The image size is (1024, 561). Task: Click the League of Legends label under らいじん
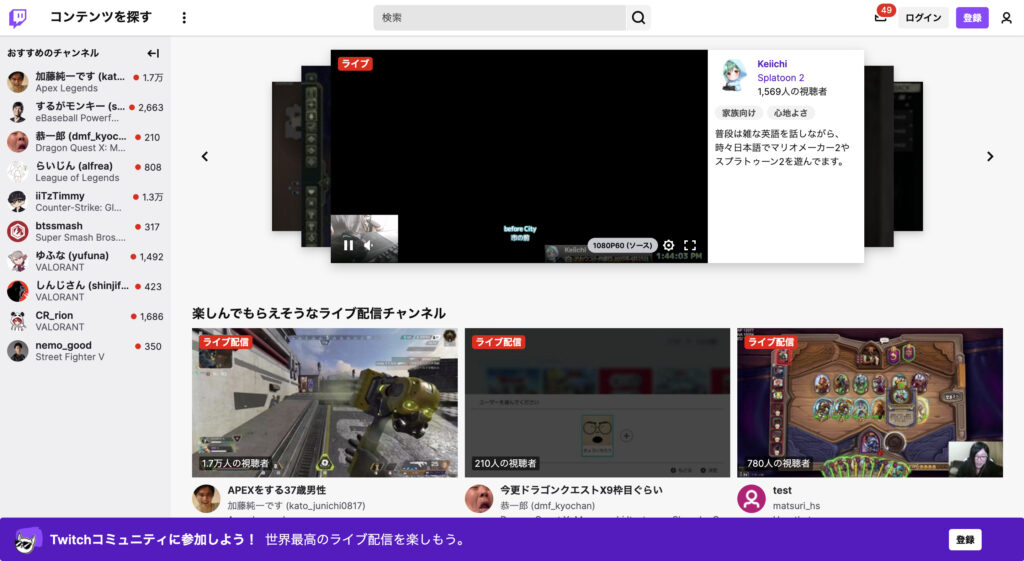pyautogui.click(x=77, y=178)
